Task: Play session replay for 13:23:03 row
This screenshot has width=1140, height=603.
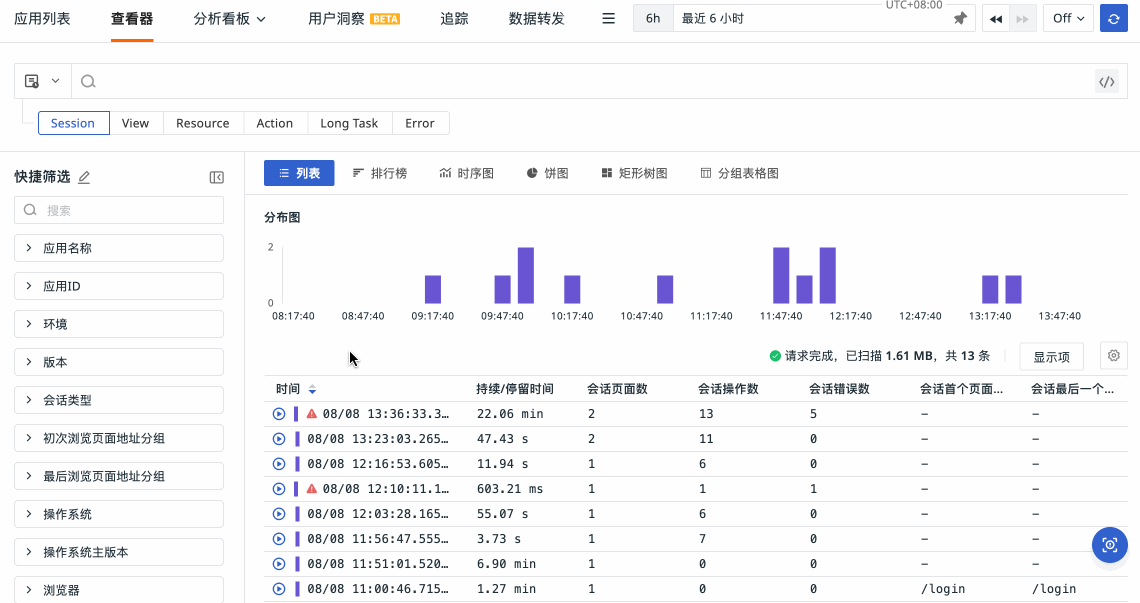Action: click(x=279, y=439)
